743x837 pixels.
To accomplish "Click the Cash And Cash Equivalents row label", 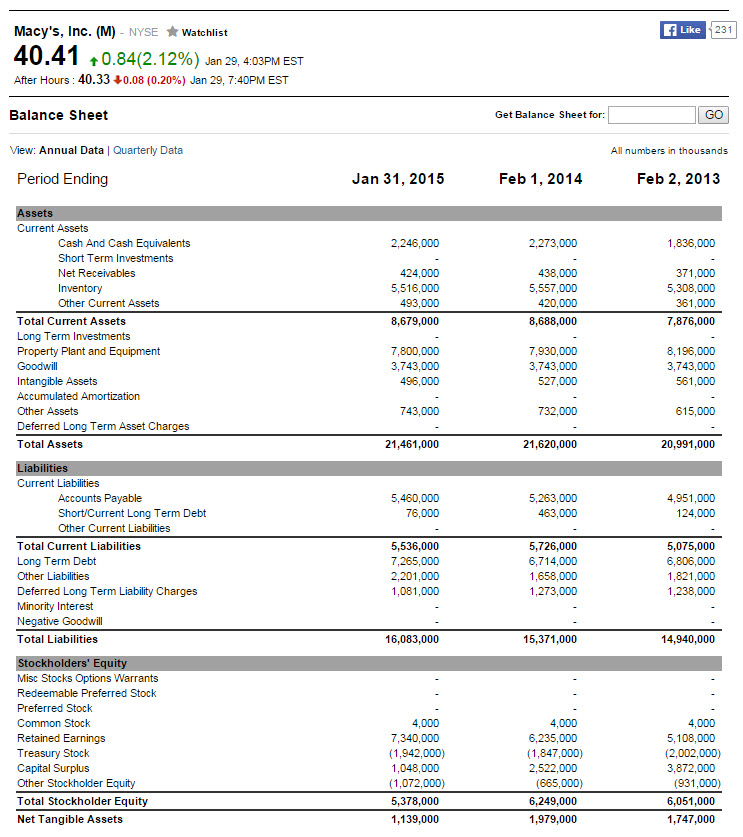I will coord(124,243).
